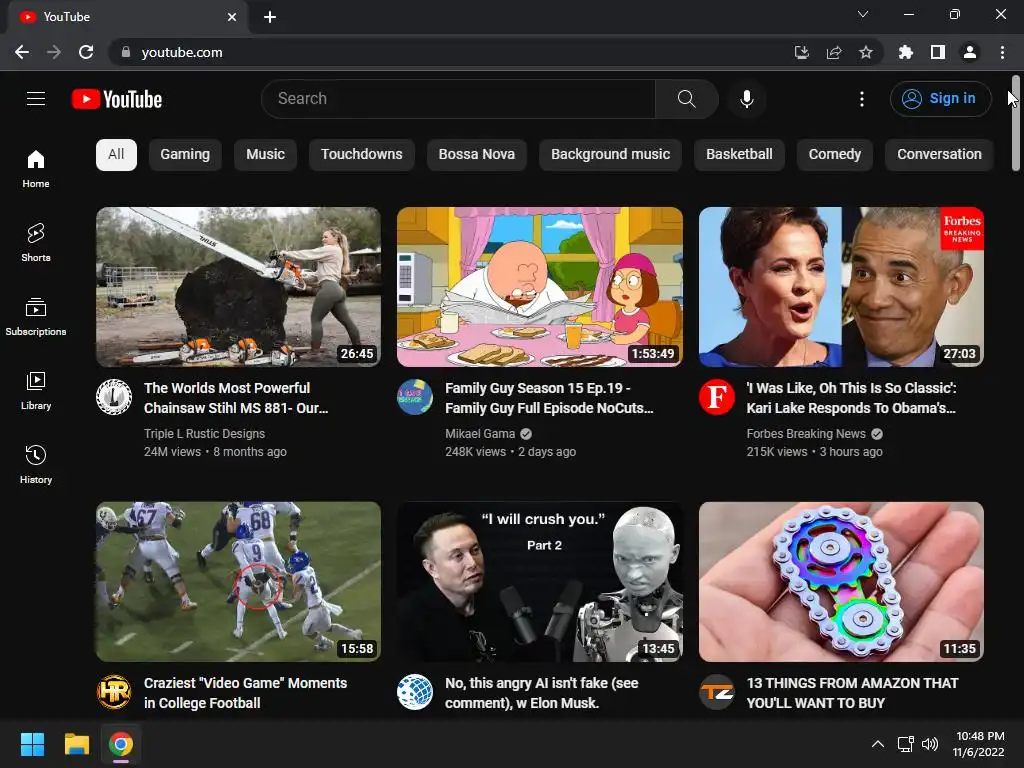The image size is (1024, 768).
Task: Show hidden system tray icons chevron
Action: click(x=878, y=744)
